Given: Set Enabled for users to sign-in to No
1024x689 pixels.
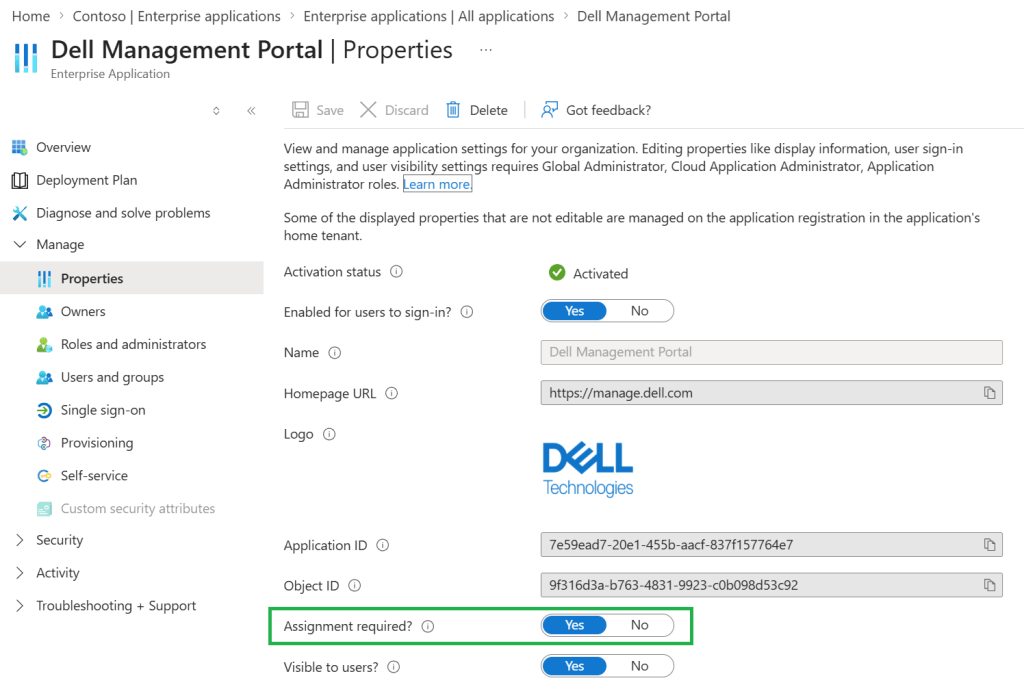Looking at the screenshot, I should pyautogui.click(x=640, y=311).
